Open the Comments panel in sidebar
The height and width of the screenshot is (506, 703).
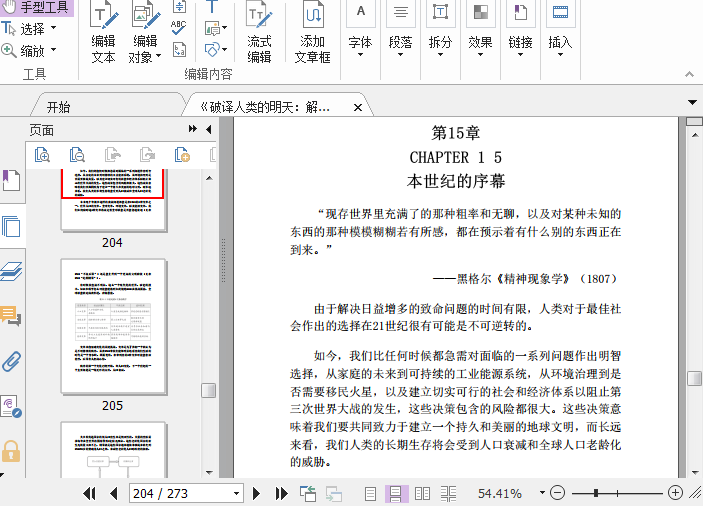(11, 316)
